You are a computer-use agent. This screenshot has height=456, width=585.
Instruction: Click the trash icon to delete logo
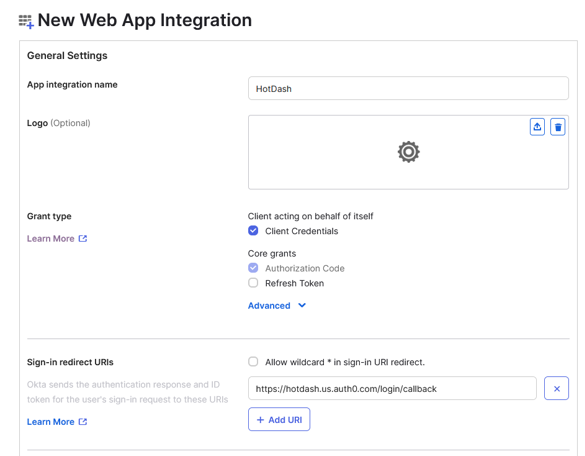(x=558, y=127)
